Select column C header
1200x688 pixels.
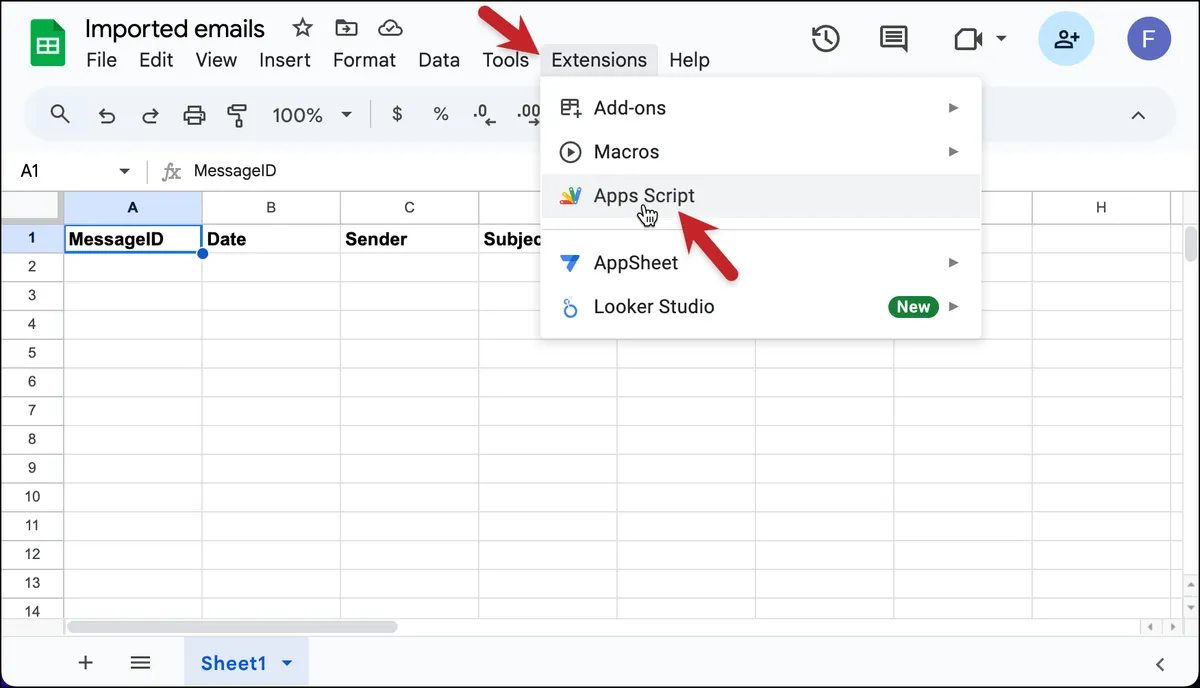click(409, 208)
